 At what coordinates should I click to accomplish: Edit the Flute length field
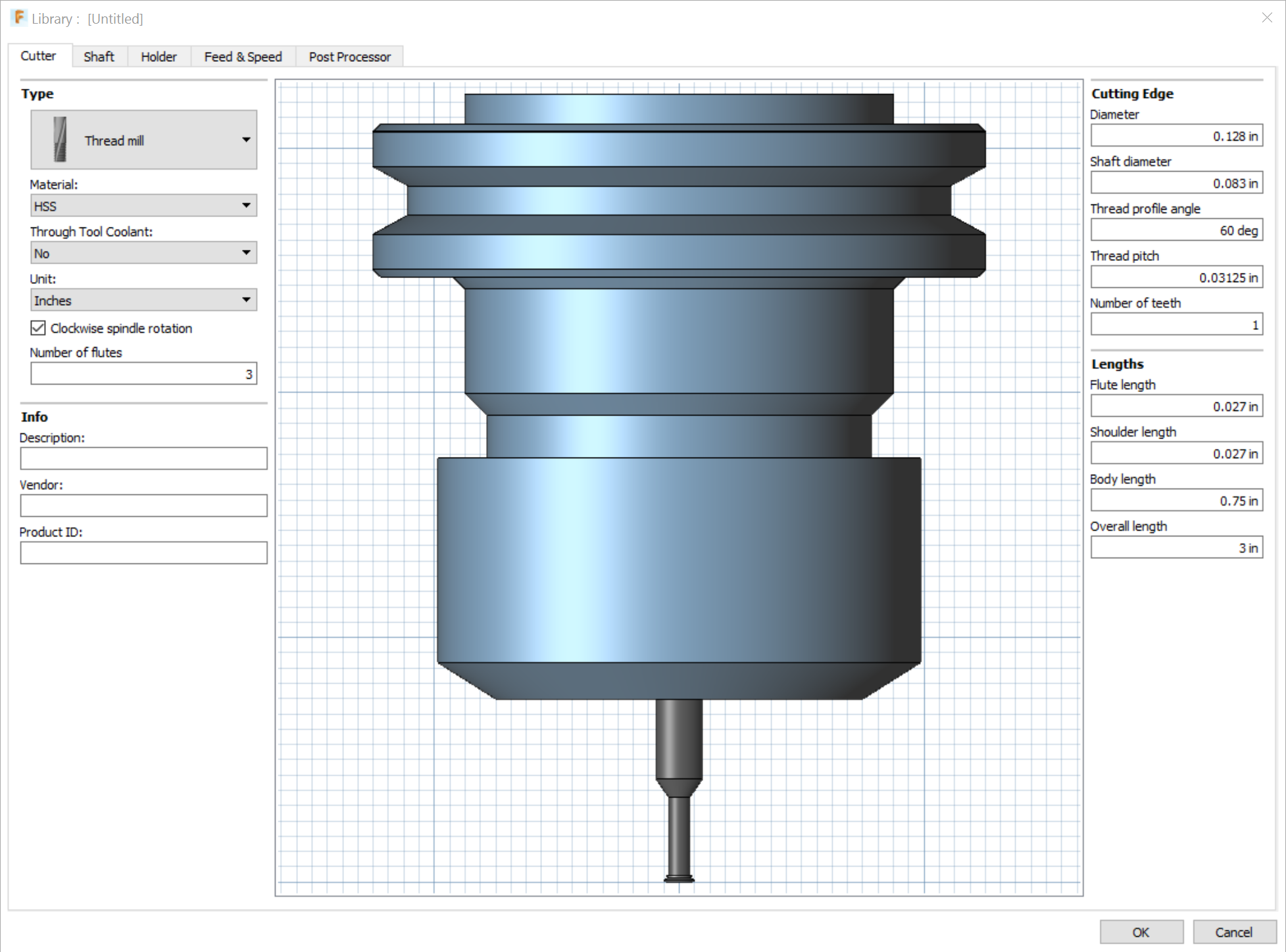[x=1177, y=406]
